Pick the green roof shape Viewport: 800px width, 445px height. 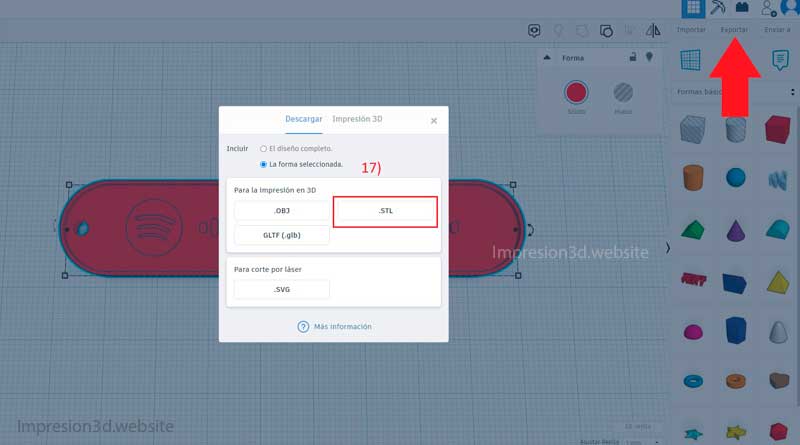(x=692, y=230)
